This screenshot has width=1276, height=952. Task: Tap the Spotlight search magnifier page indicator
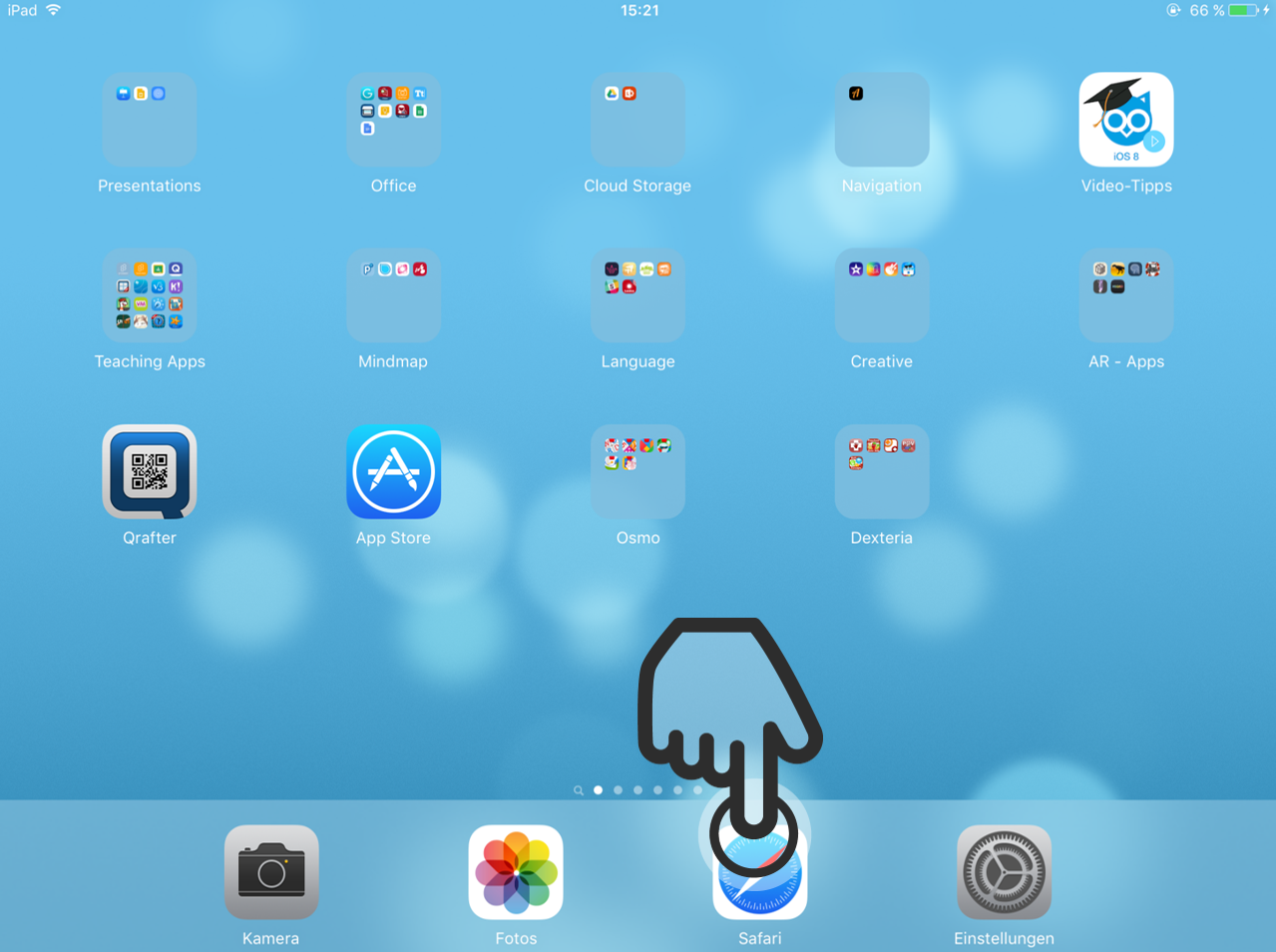tap(579, 790)
